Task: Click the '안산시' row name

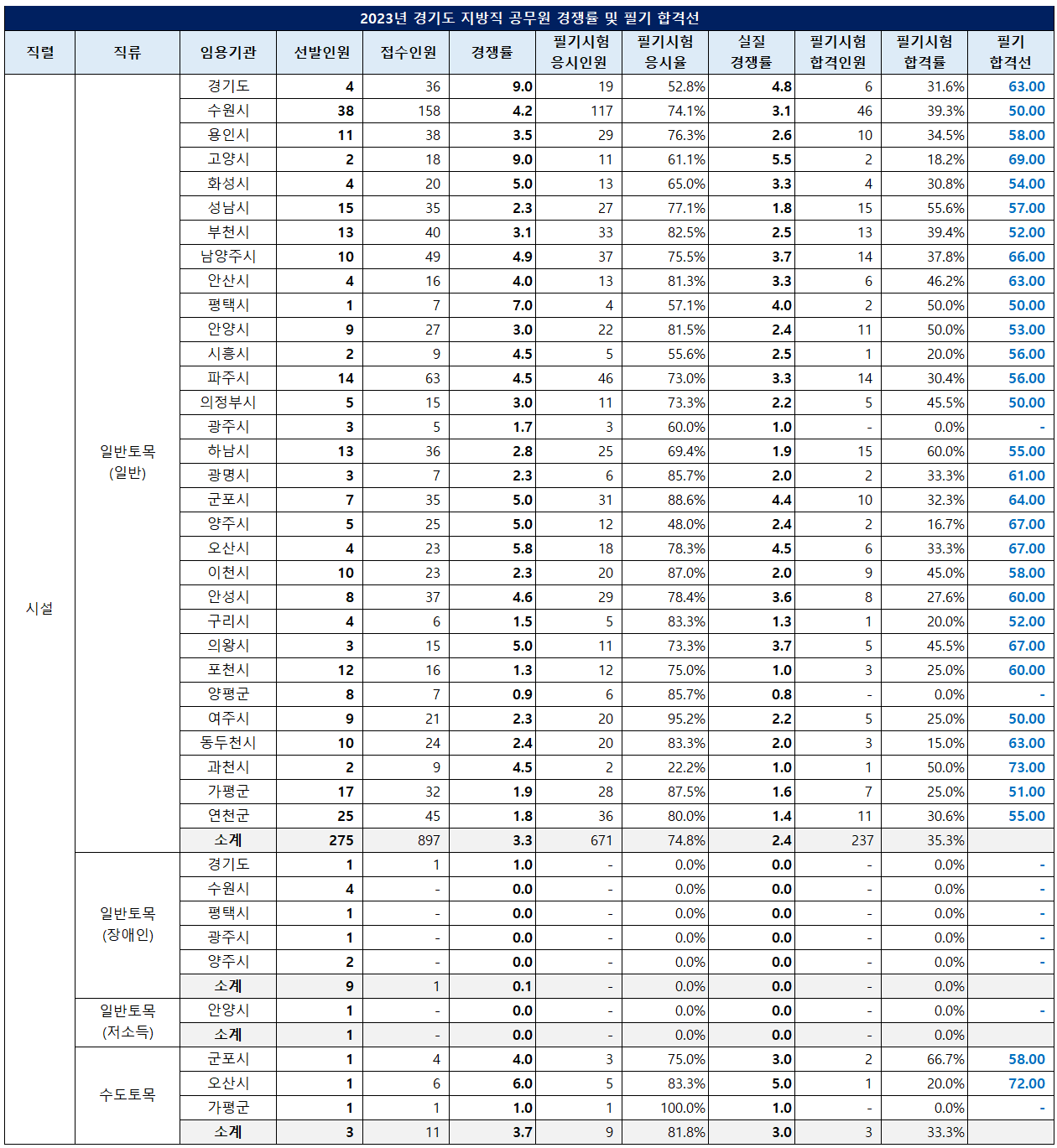Action: pyautogui.click(x=228, y=281)
